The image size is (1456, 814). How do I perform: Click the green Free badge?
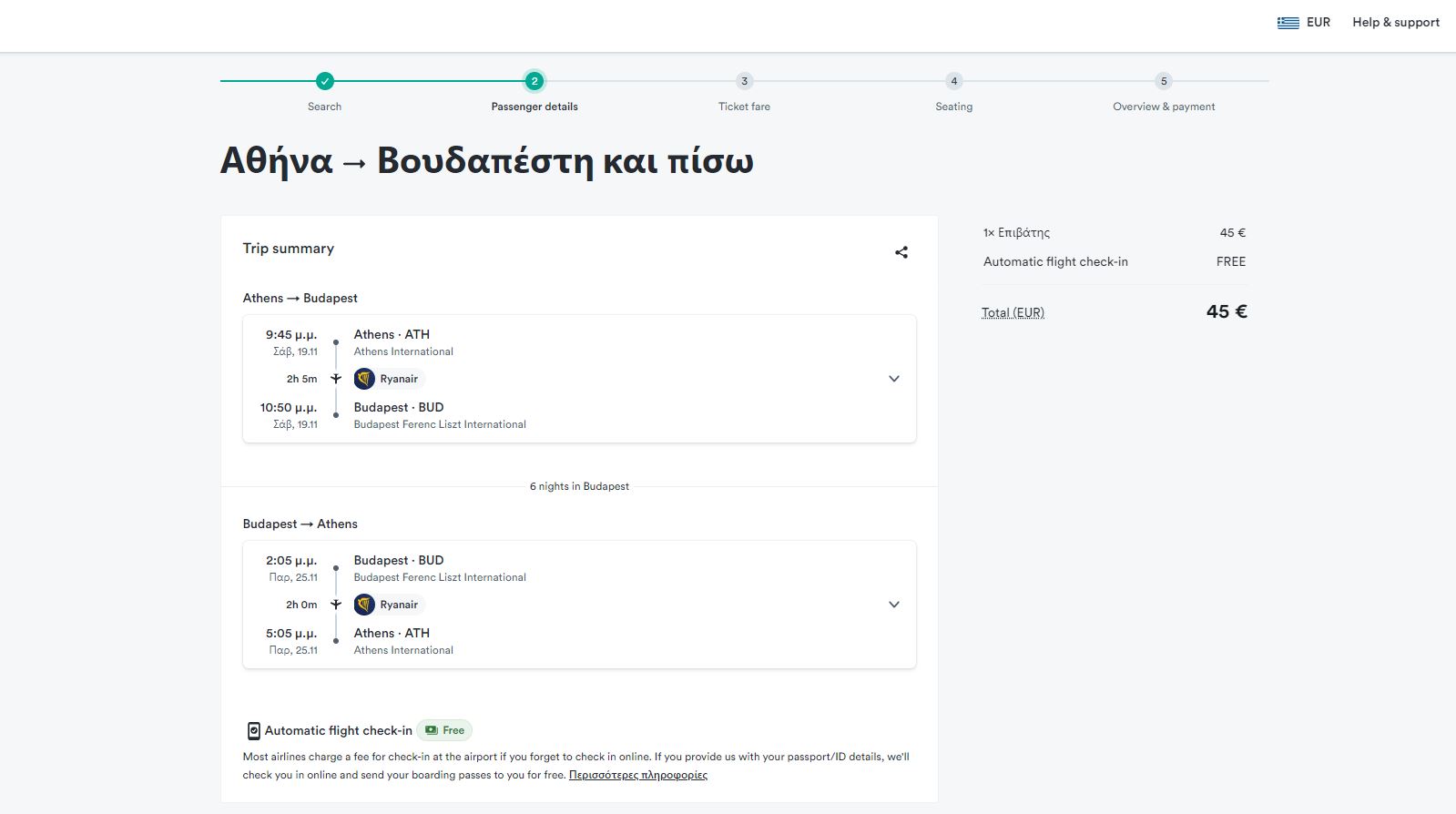click(x=444, y=730)
